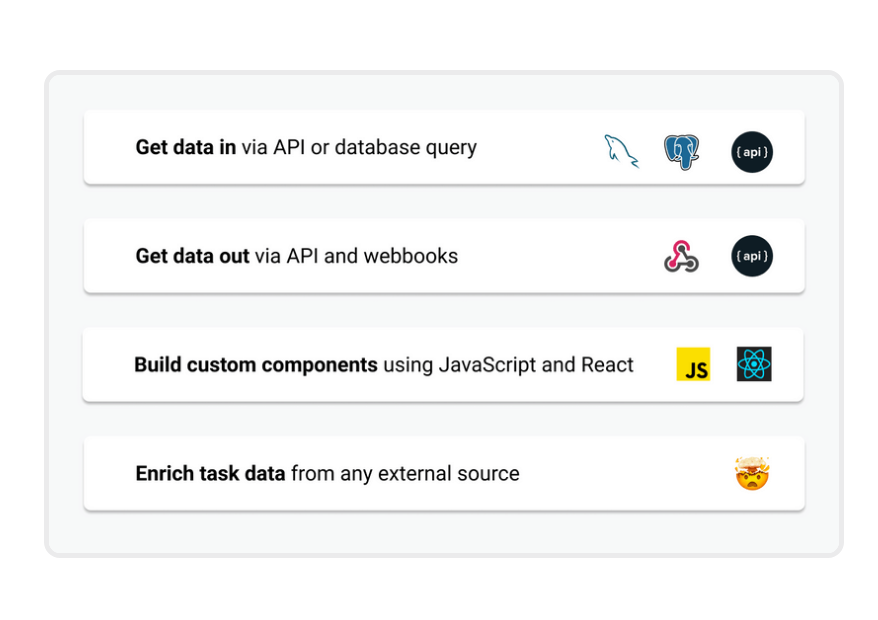Click the 'via API or database query' text
Image resolution: width=878 pixels, height=620 pixels.
coord(359,148)
